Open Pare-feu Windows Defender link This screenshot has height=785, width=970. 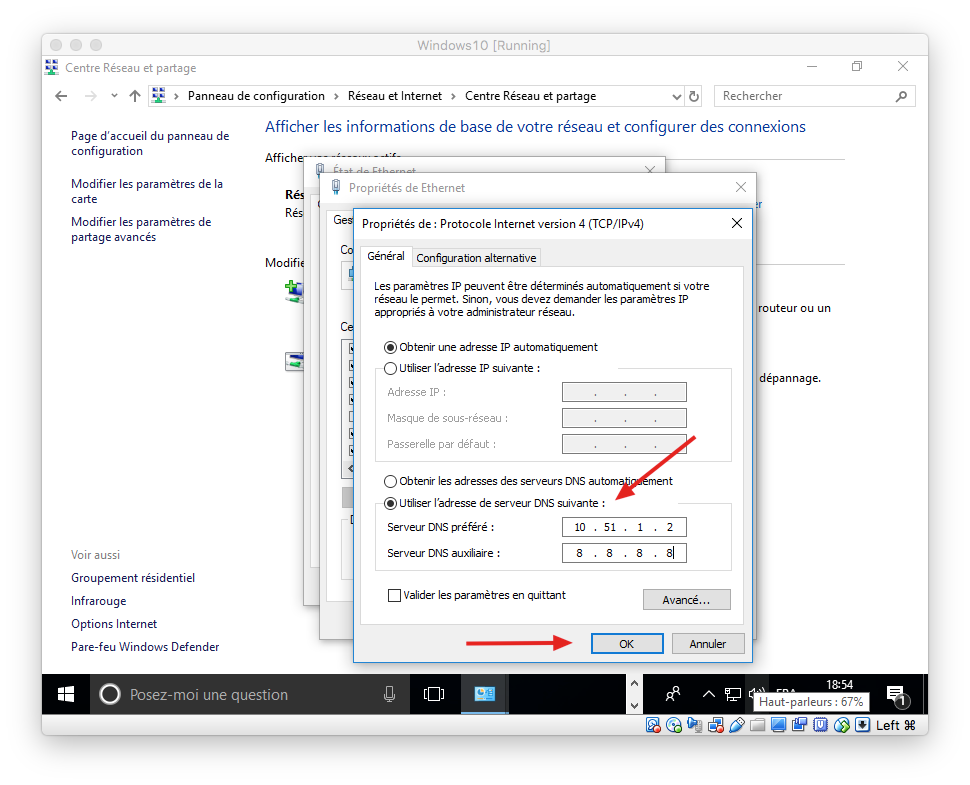tap(145, 646)
